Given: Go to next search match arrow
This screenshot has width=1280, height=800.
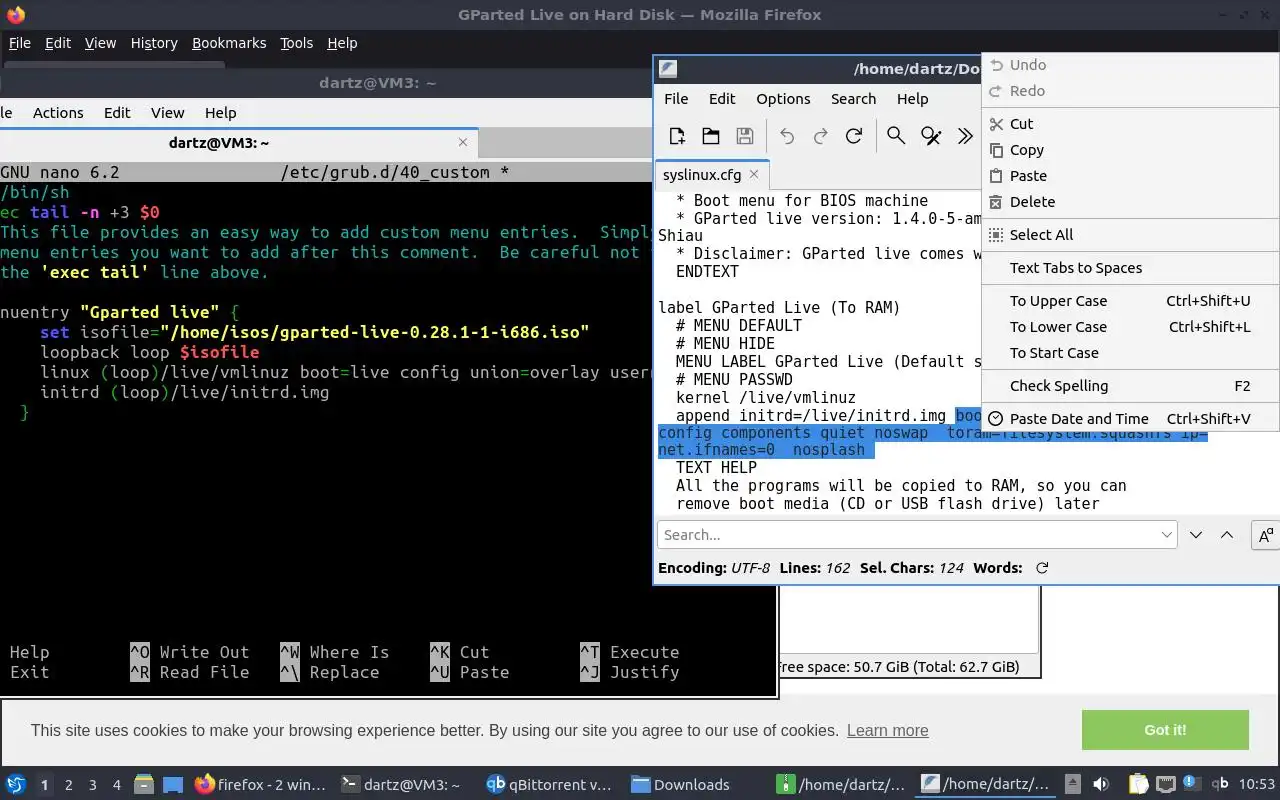Looking at the screenshot, I should [1196, 535].
